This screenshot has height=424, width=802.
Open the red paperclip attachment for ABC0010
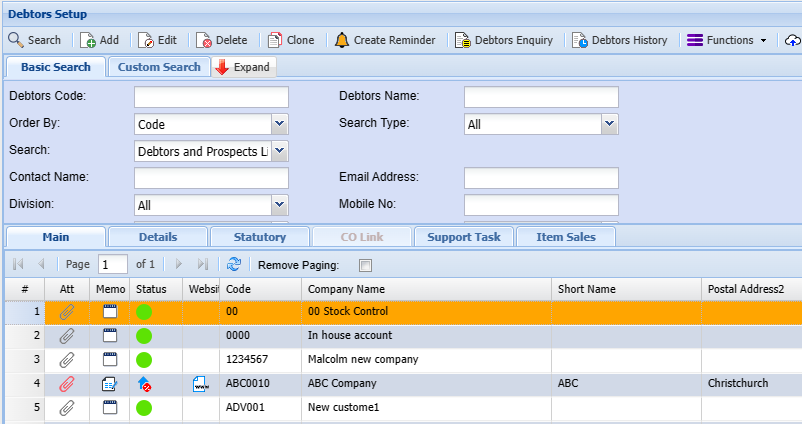point(67,383)
